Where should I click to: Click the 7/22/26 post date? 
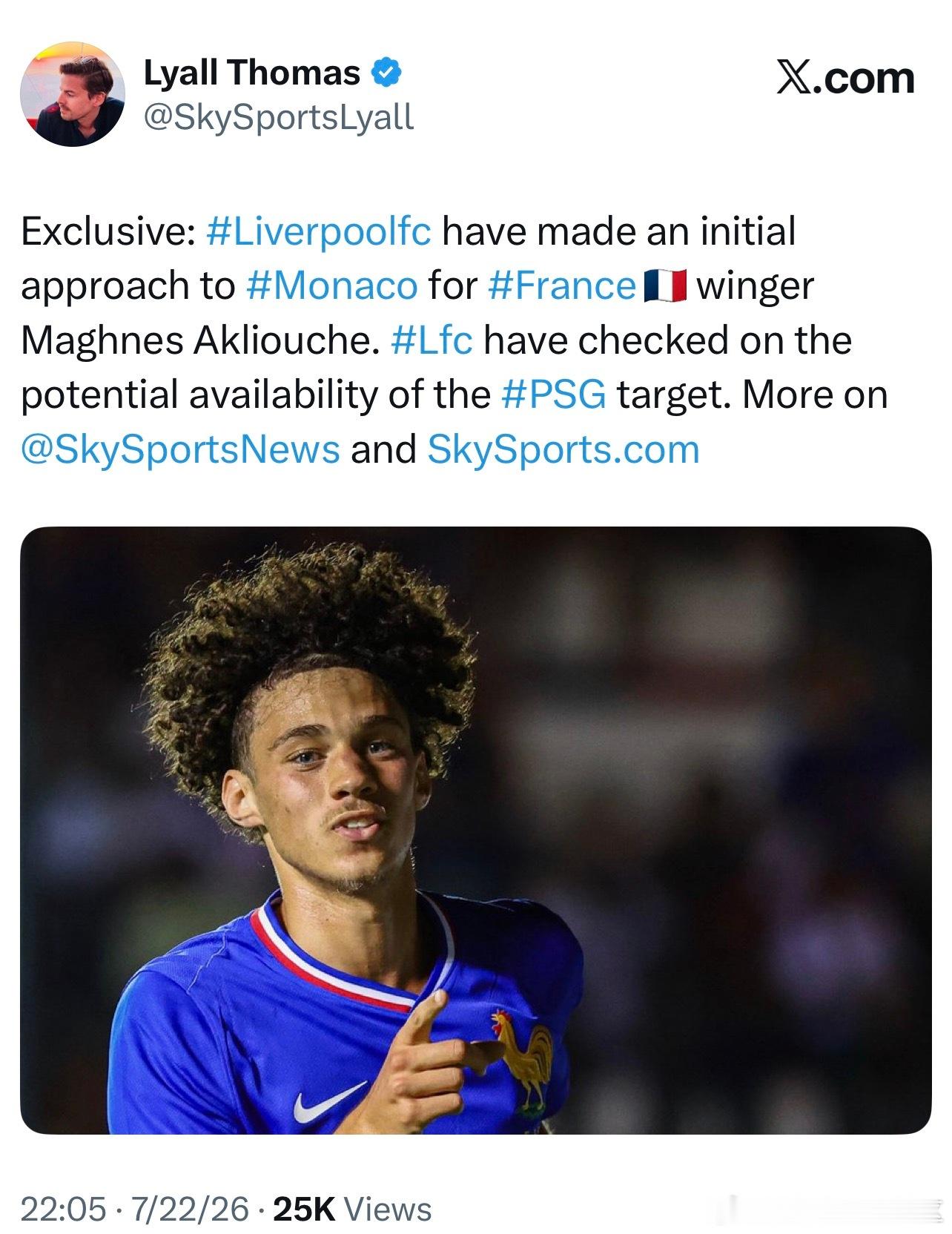click(x=191, y=1209)
